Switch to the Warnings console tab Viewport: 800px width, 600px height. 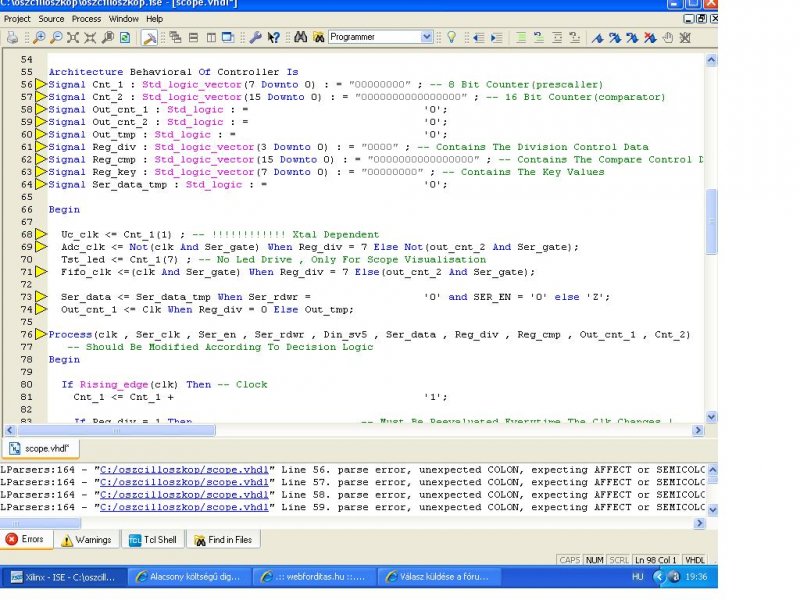coord(86,540)
